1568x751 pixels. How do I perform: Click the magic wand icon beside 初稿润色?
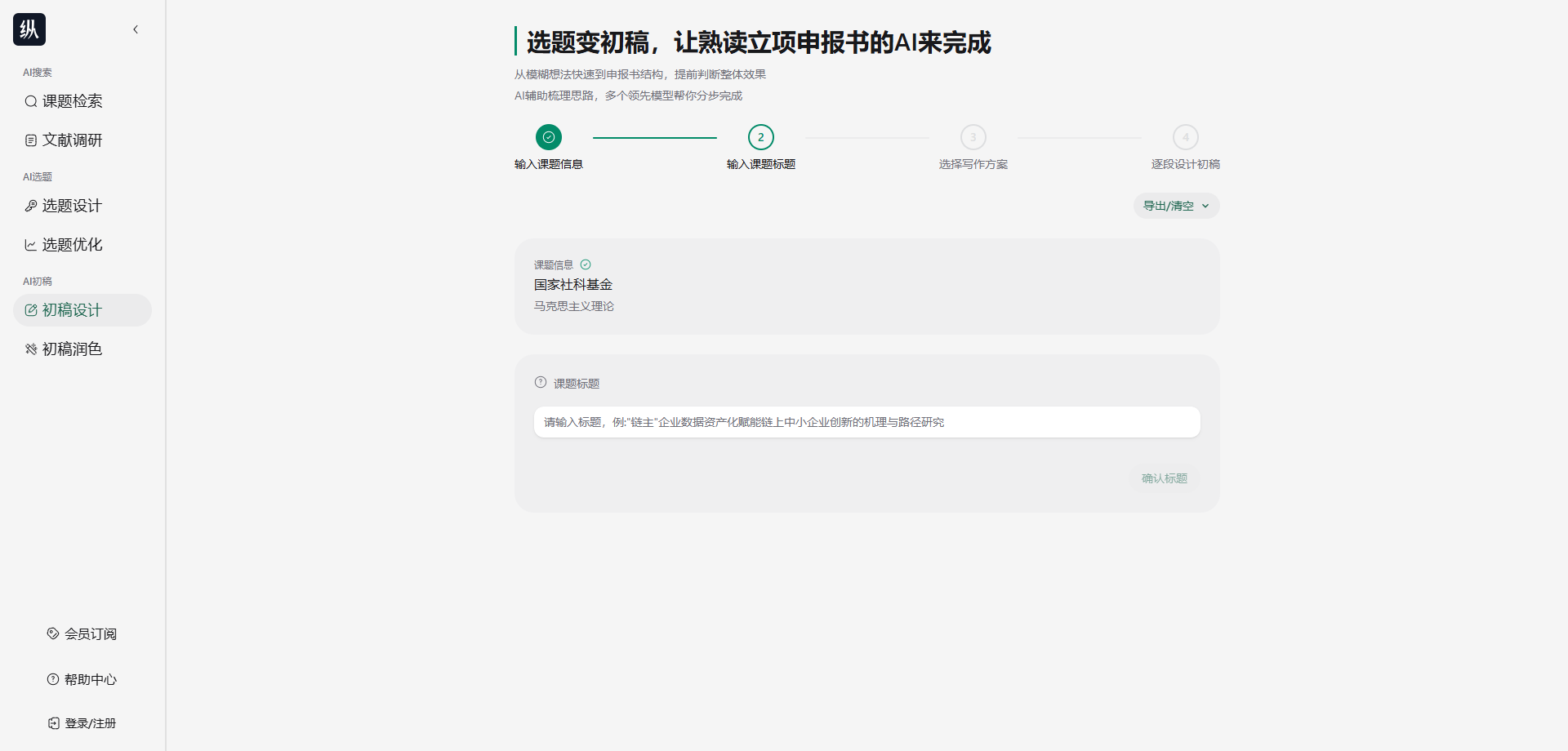(31, 349)
